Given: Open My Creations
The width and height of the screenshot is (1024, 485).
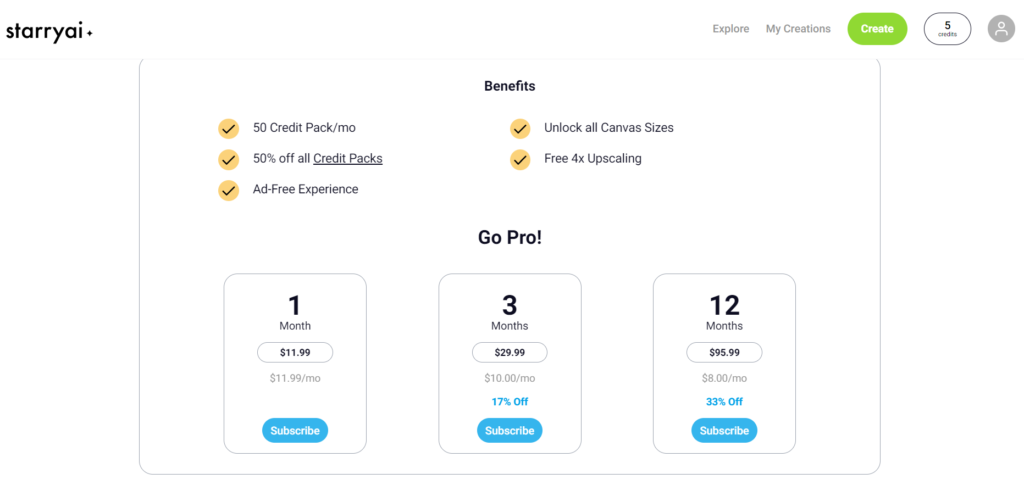Looking at the screenshot, I should point(798,29).
